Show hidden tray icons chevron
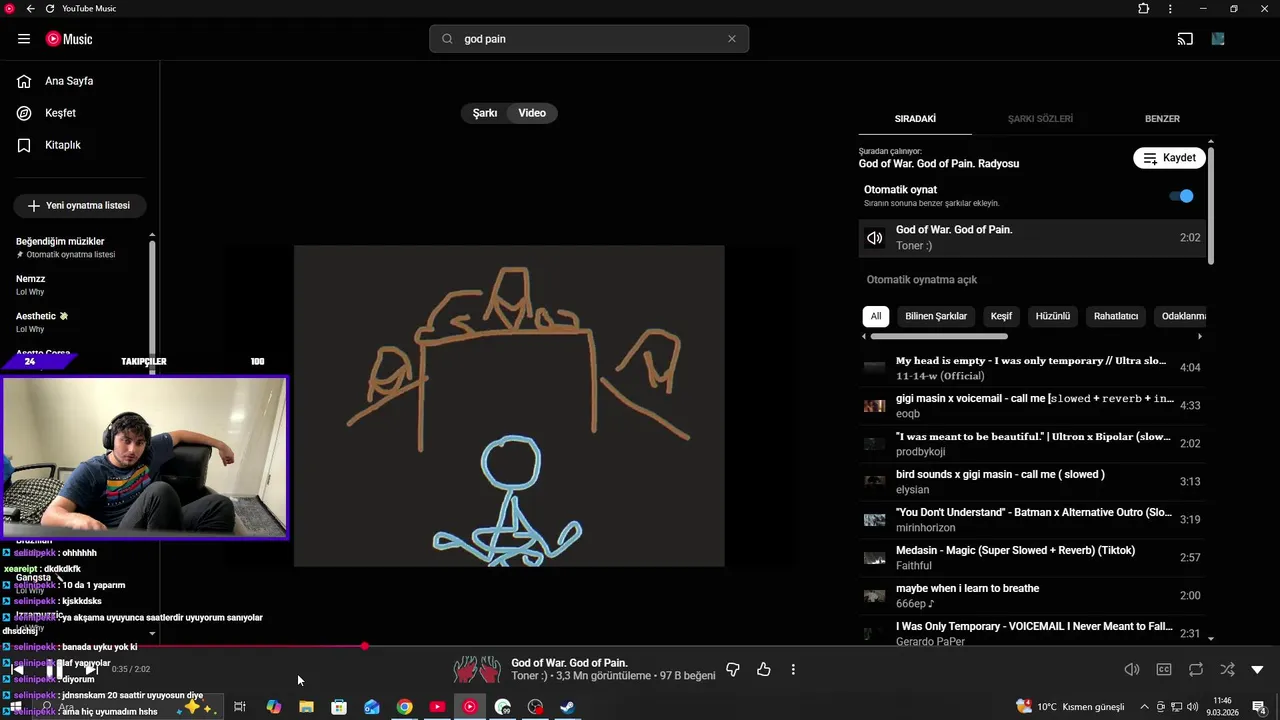The width and height of the screenshot is (1280, 720). 1144,707
